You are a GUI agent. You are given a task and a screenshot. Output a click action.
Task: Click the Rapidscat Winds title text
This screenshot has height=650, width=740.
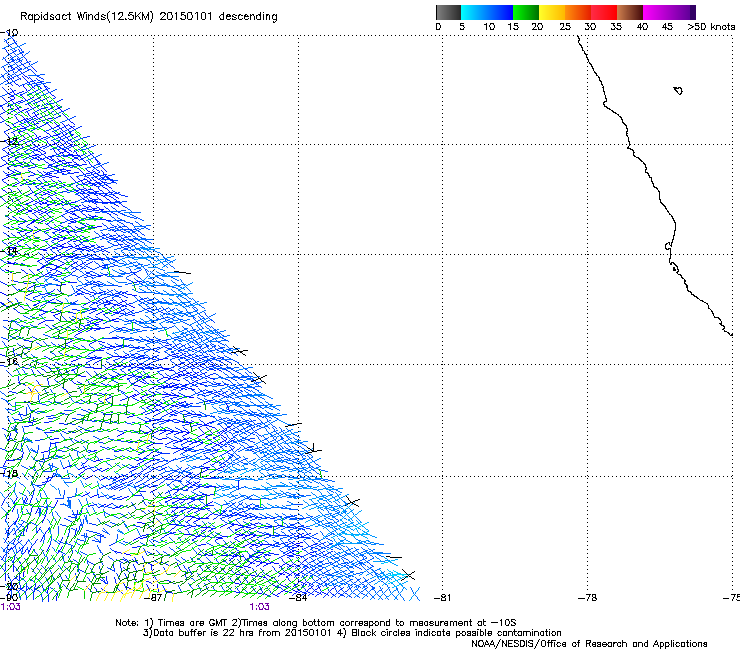[149, 17]
